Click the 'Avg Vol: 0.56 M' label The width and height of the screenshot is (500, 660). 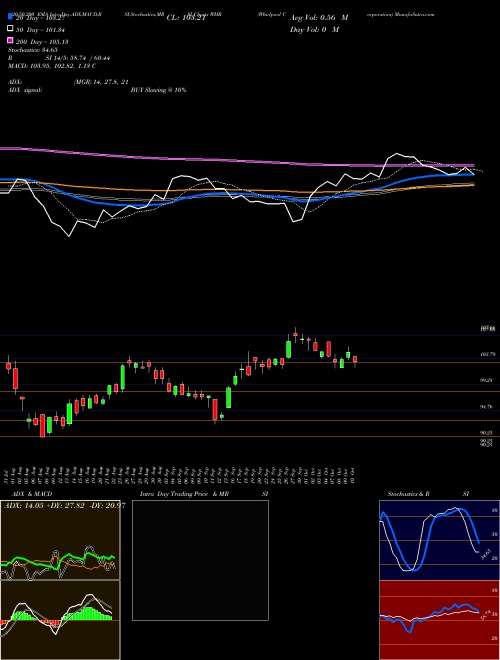pos(319,18)
